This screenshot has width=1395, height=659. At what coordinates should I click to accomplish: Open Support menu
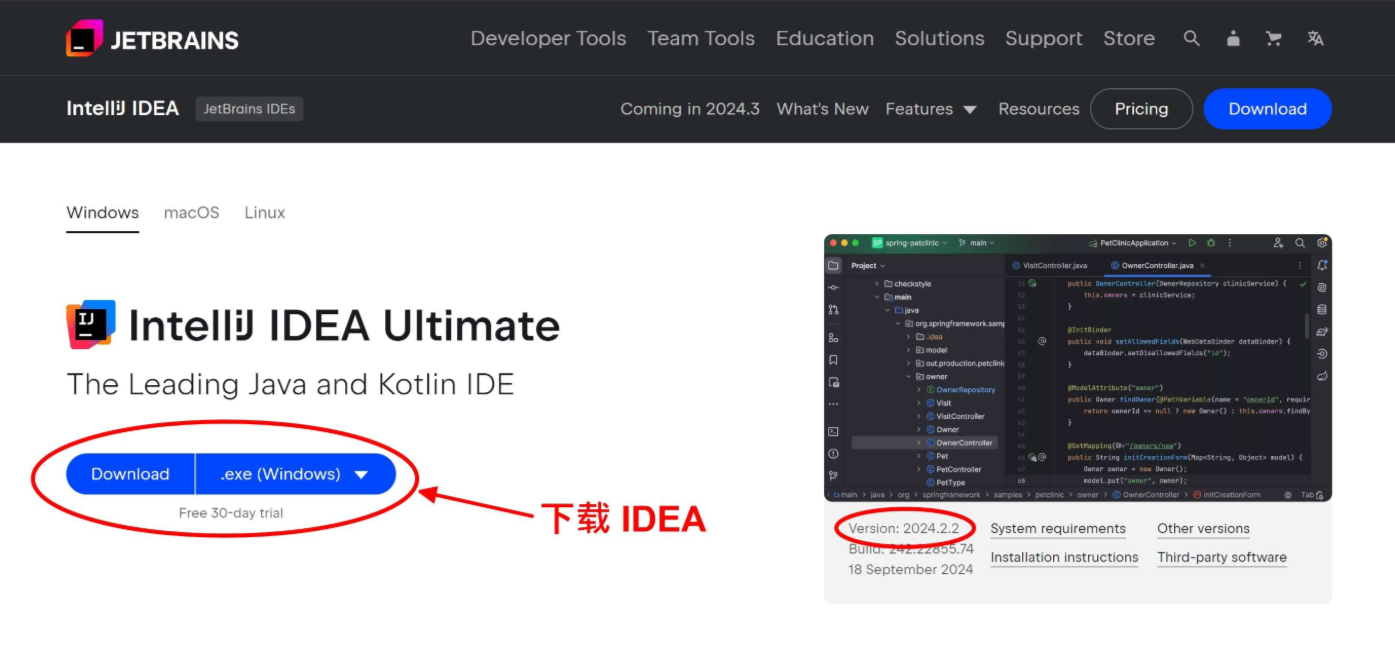click(x=1044, y=38)
